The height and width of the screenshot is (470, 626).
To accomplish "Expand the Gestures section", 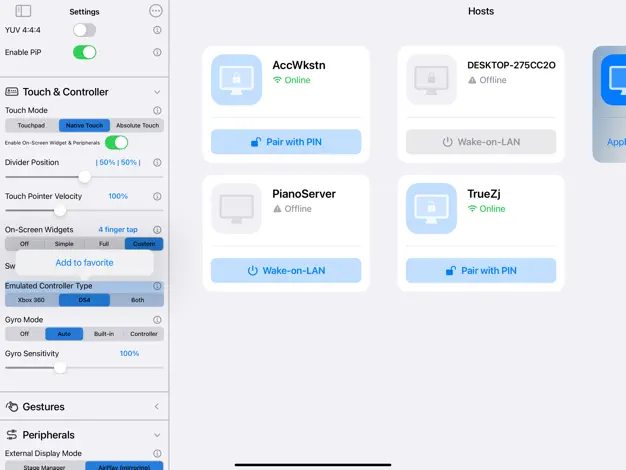I will [x=157, y=407].
